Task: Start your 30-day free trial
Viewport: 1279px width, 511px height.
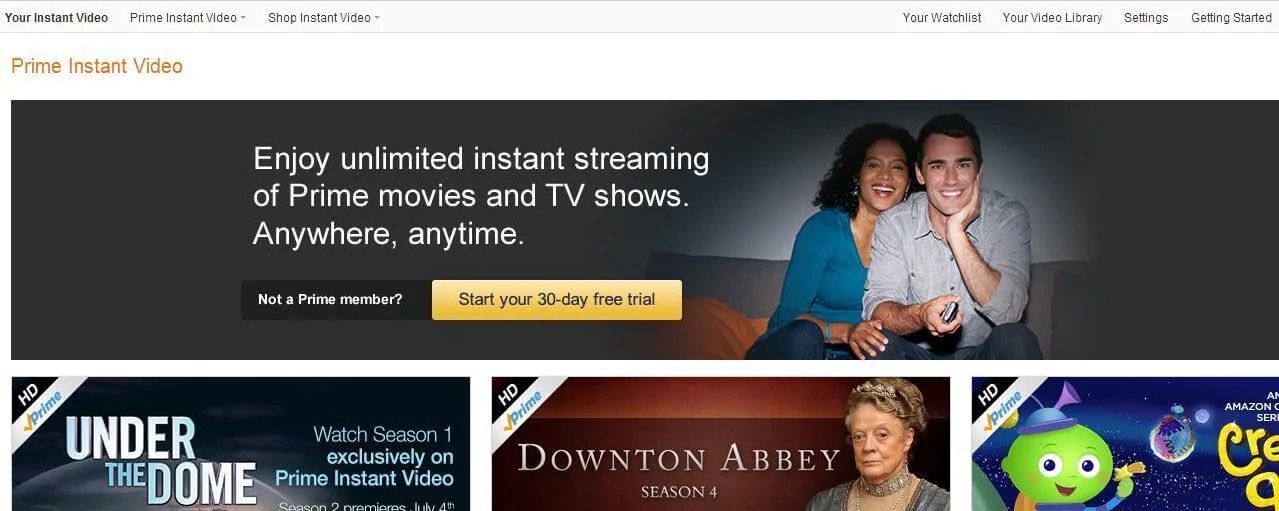Action: coord(557,299)
